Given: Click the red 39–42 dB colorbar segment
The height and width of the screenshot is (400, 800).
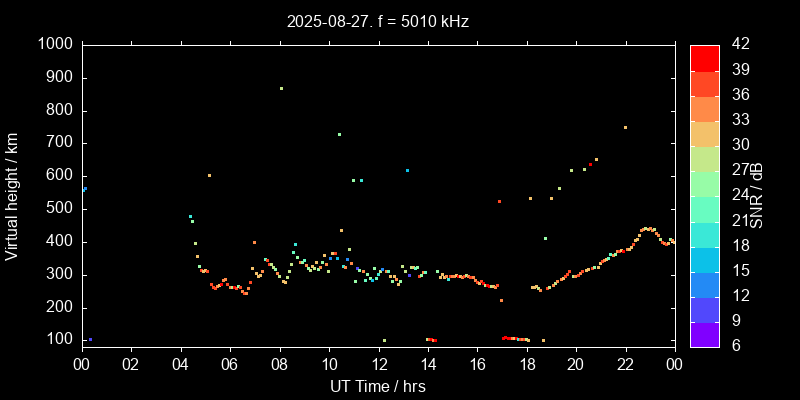Looking at the screenshot, I should pos(704,57).
